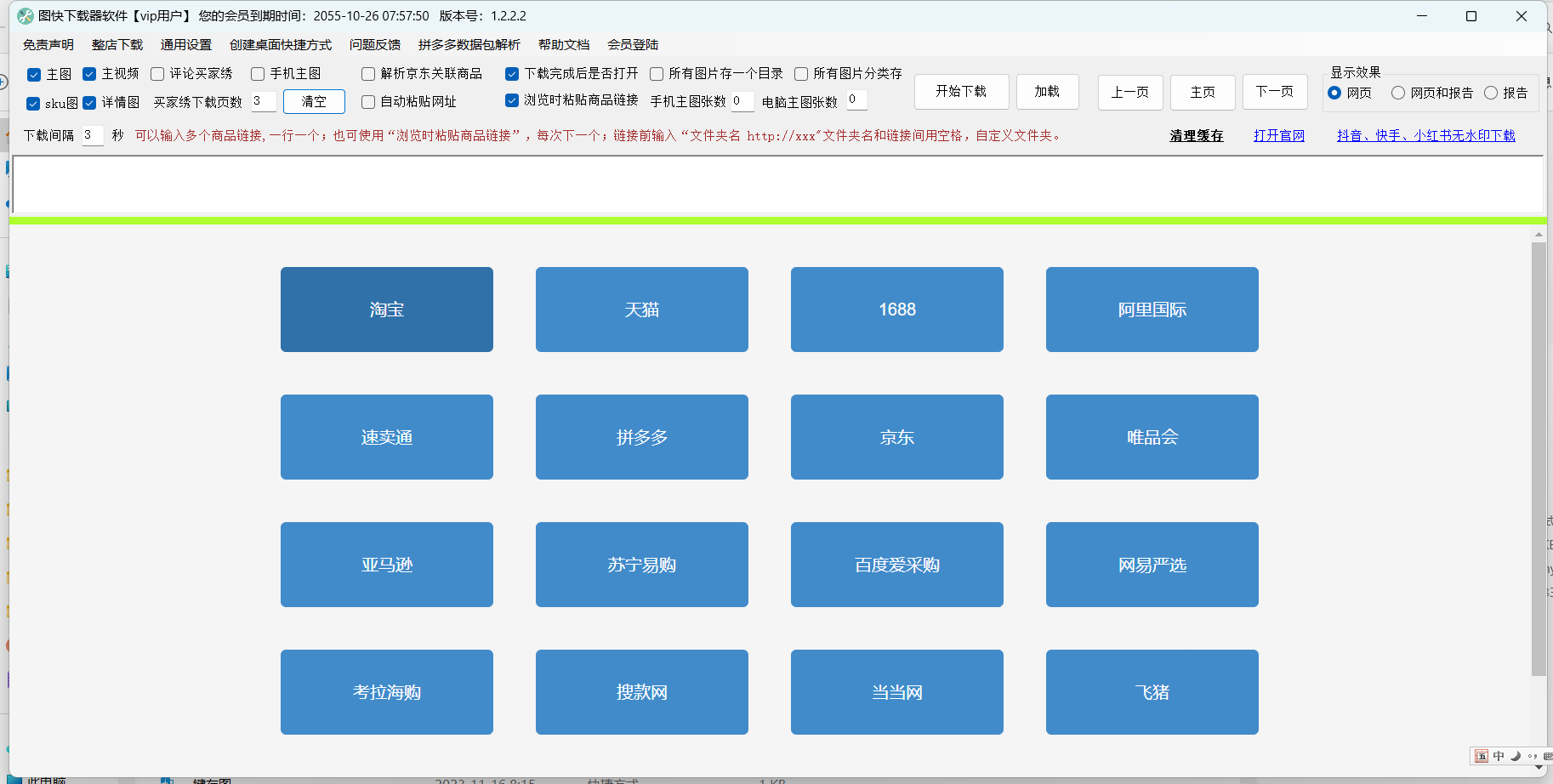
Task: Click the scrollbar up arrow on the right
Action: click(x=1538, y=234)
